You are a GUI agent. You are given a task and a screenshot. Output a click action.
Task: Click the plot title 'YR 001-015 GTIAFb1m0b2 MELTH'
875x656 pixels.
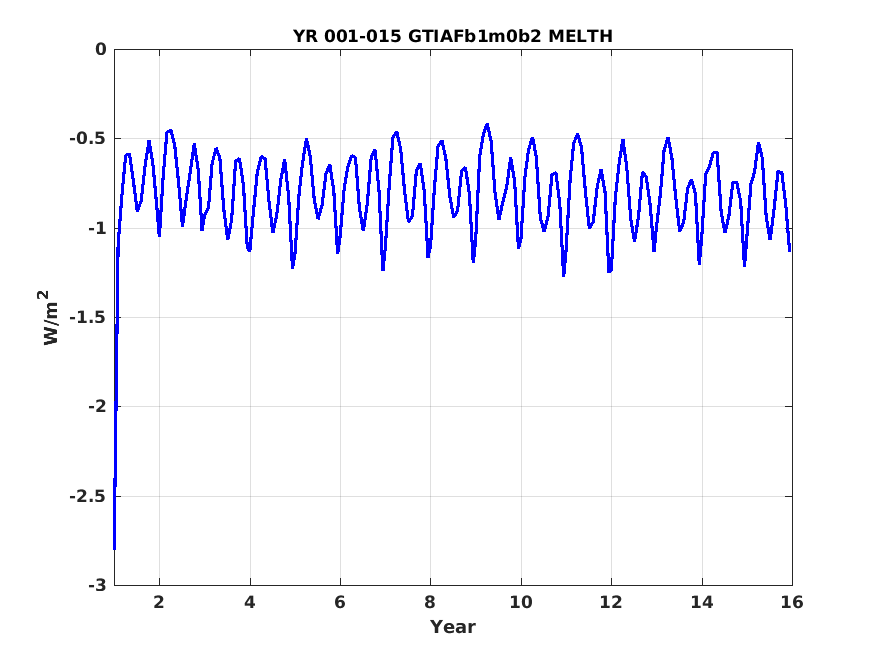click(453, 36)
